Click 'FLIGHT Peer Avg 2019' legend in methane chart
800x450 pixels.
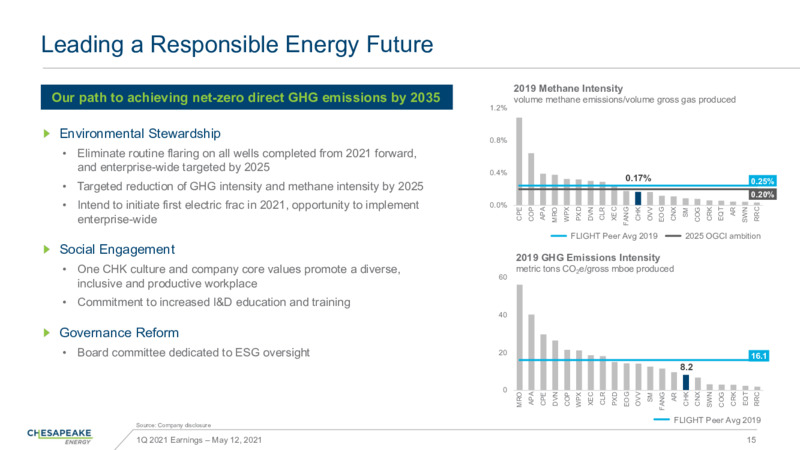tap(604, 236)
